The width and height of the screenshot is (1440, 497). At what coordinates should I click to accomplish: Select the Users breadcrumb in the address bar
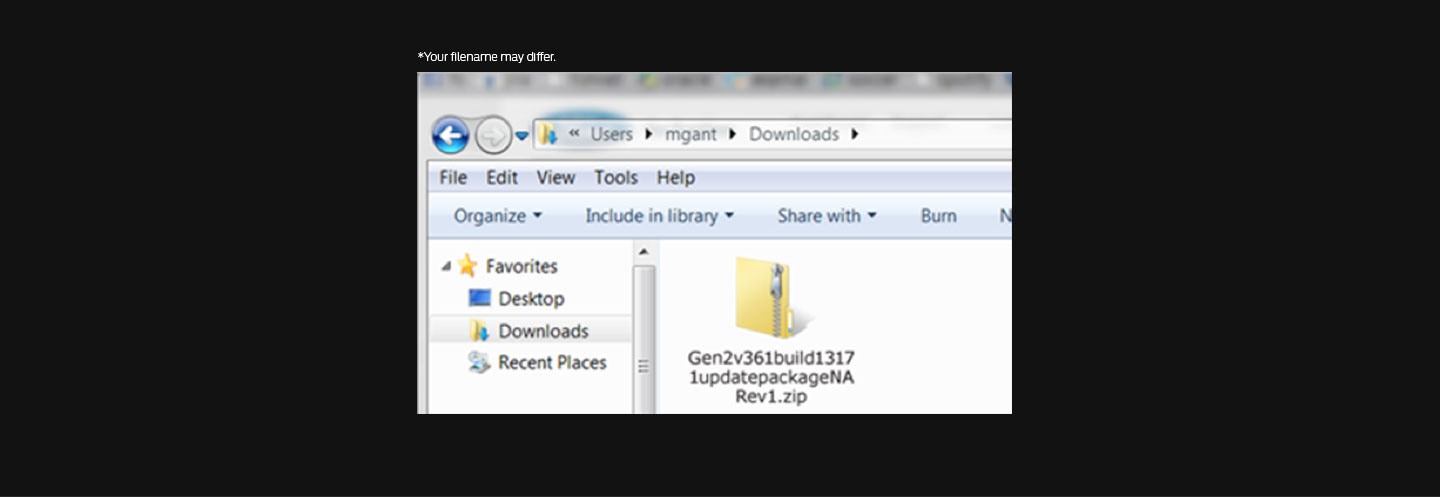[x=611, y=134]
